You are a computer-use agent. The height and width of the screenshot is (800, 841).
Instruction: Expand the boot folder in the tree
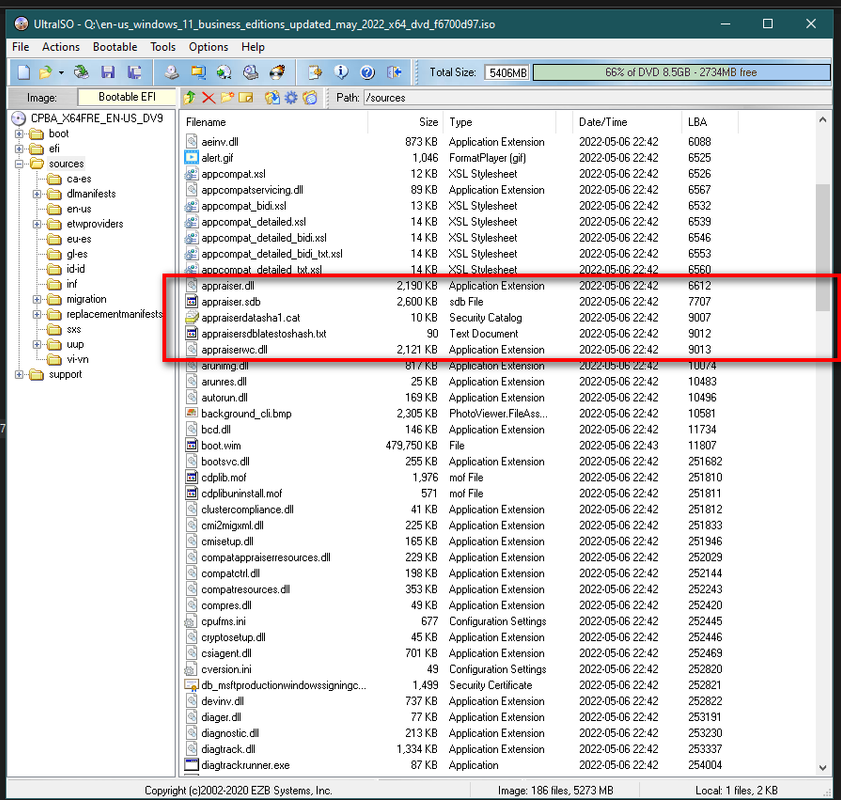click(19, 134)
